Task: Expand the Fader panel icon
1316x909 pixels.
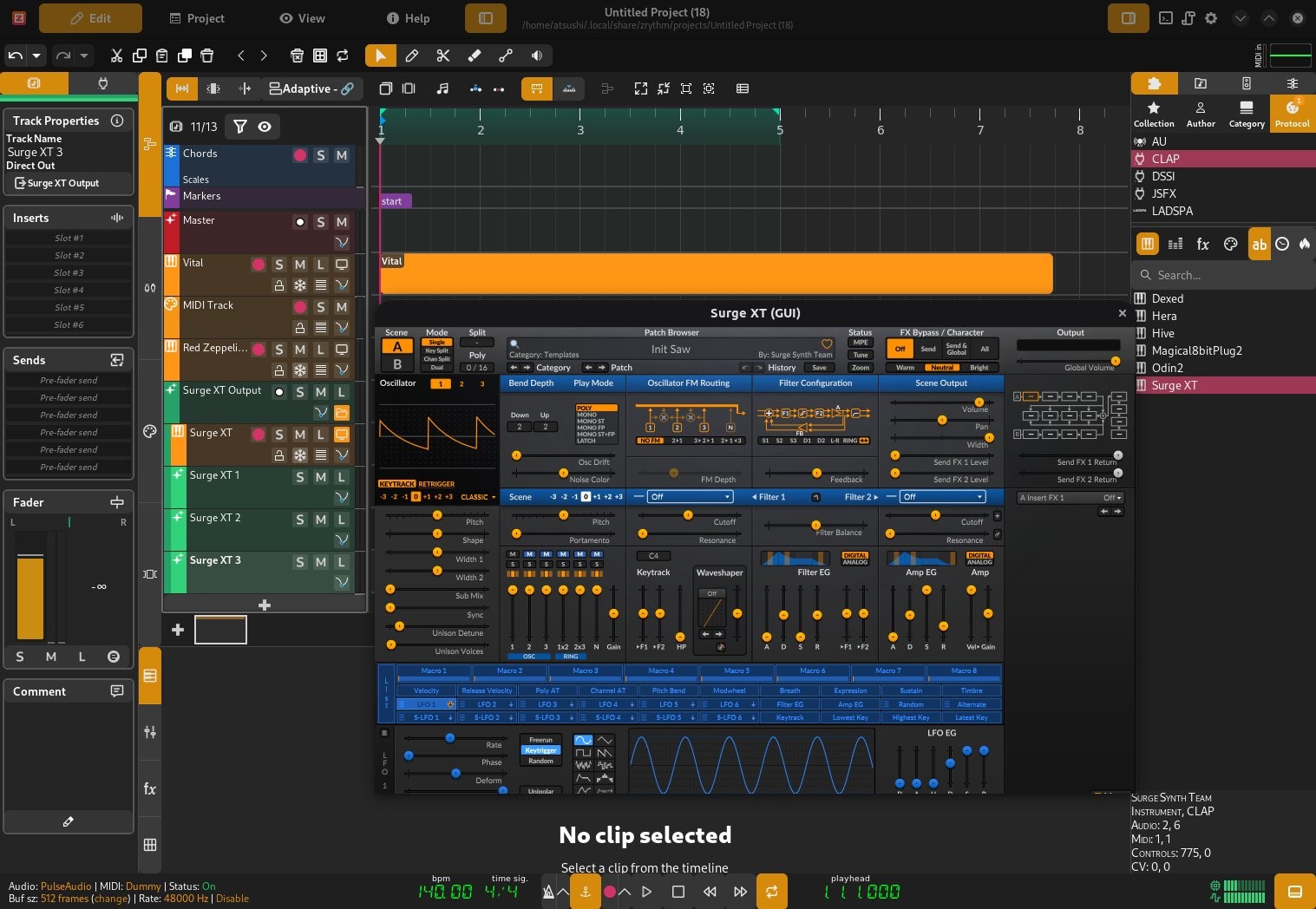Action: (117, 502)
